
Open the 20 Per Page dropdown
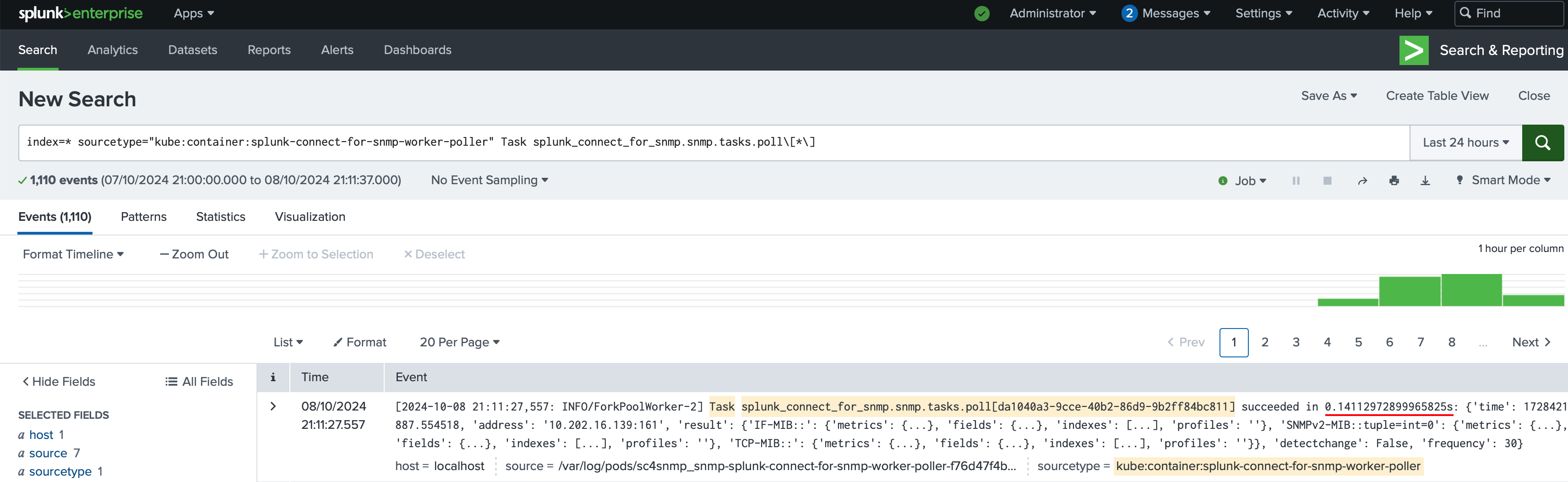[x=459, y=342]
